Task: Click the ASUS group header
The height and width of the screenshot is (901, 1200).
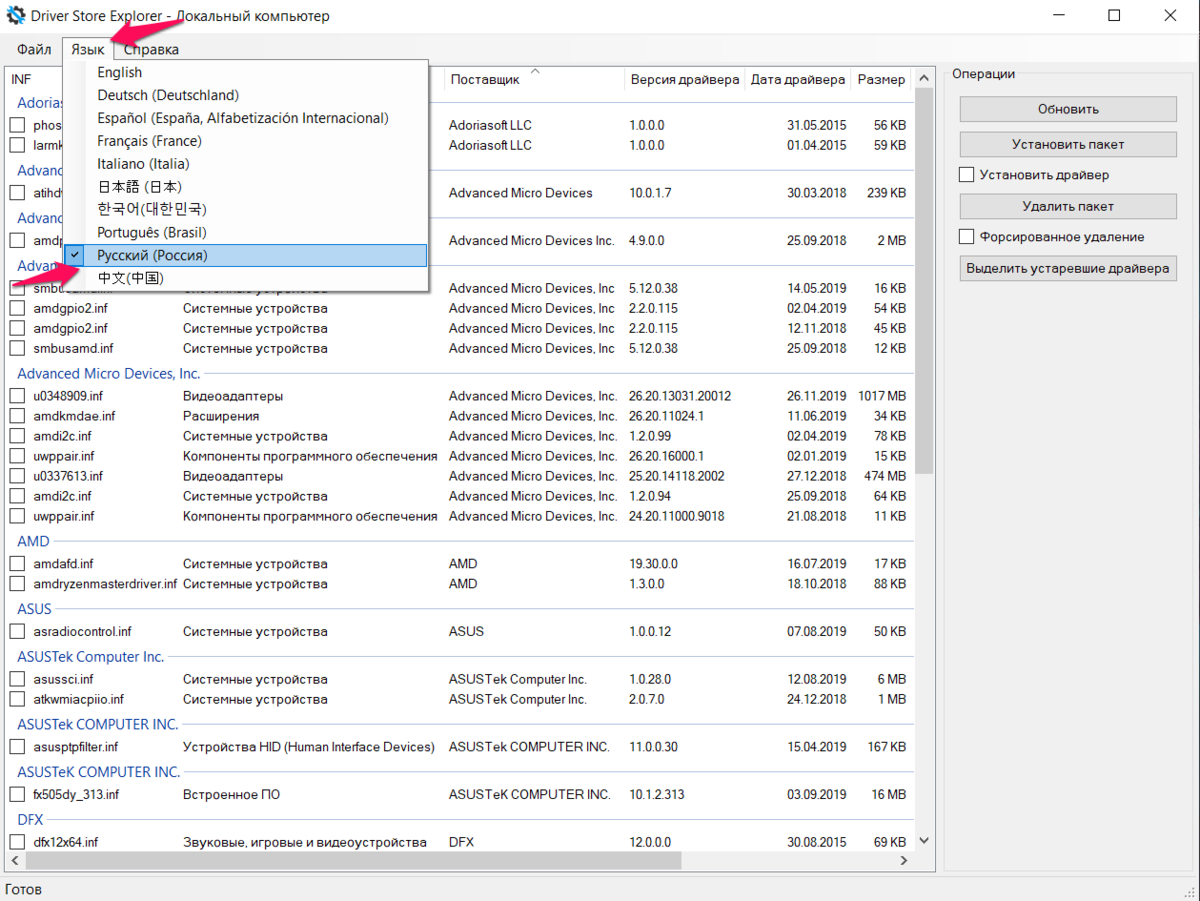Action: [x=35, y=608]
